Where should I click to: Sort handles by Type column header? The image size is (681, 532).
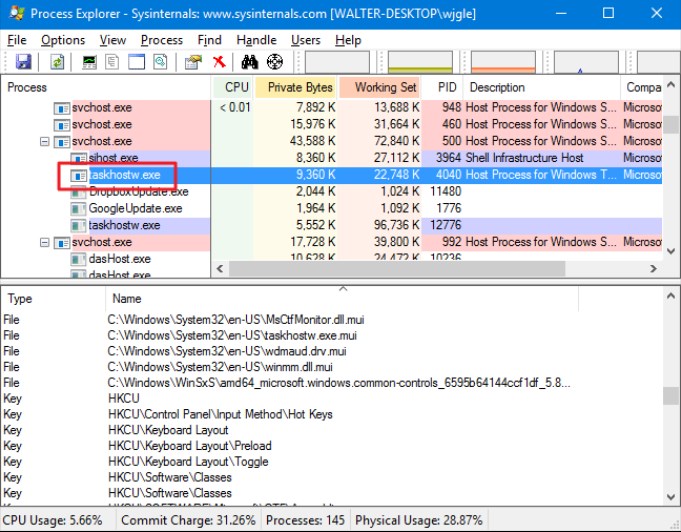coord(53,299)
